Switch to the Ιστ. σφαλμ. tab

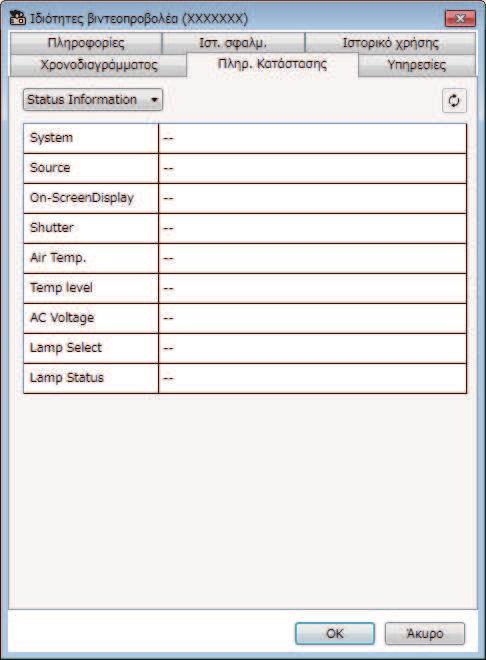[233, 43]
